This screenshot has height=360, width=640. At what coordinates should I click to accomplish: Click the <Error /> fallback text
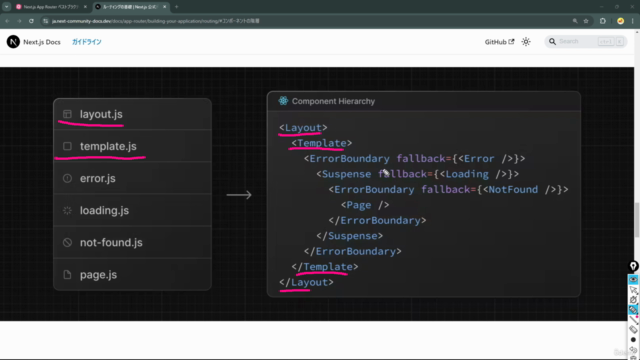485,159
